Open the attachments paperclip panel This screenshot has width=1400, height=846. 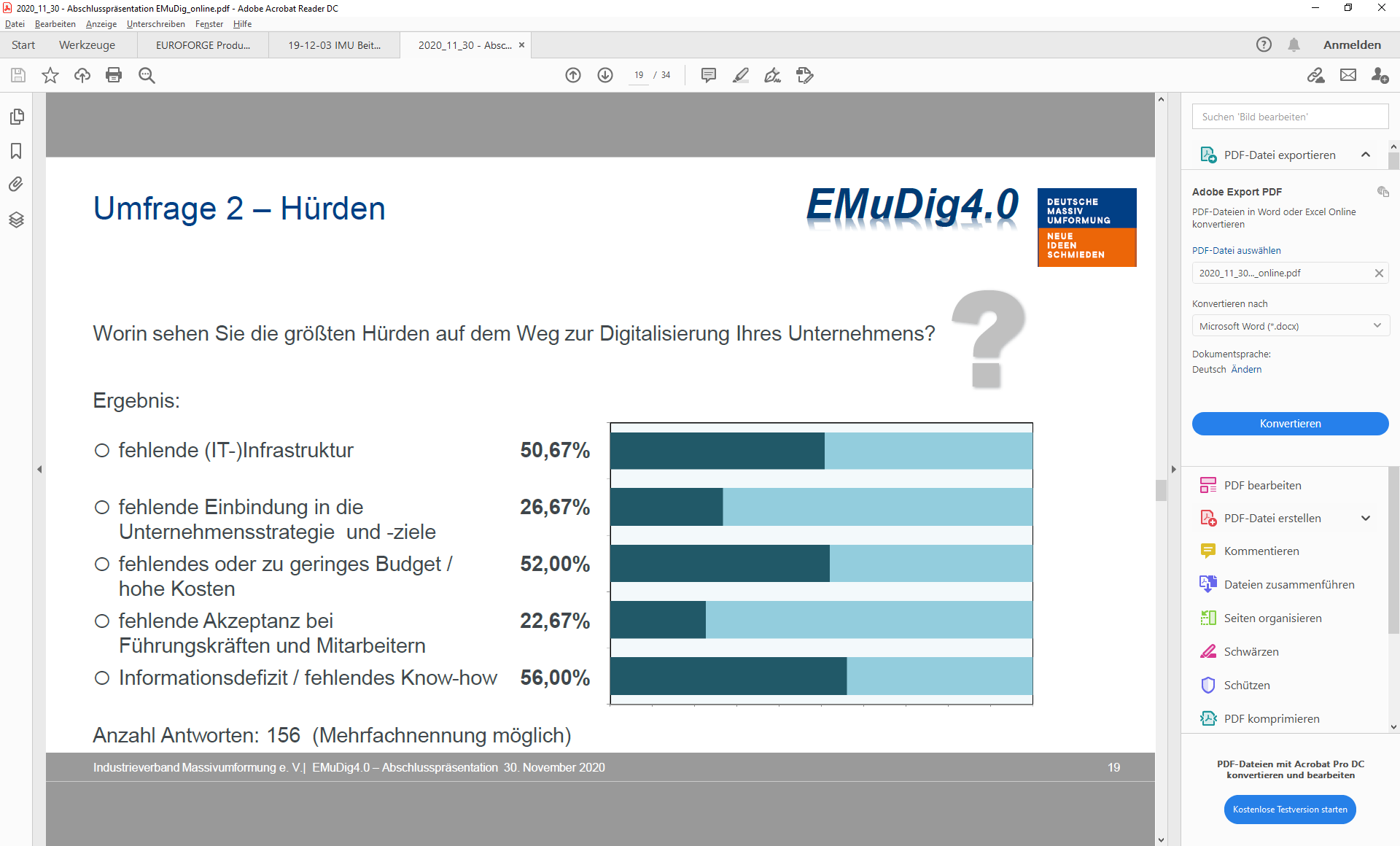(16, 185)
